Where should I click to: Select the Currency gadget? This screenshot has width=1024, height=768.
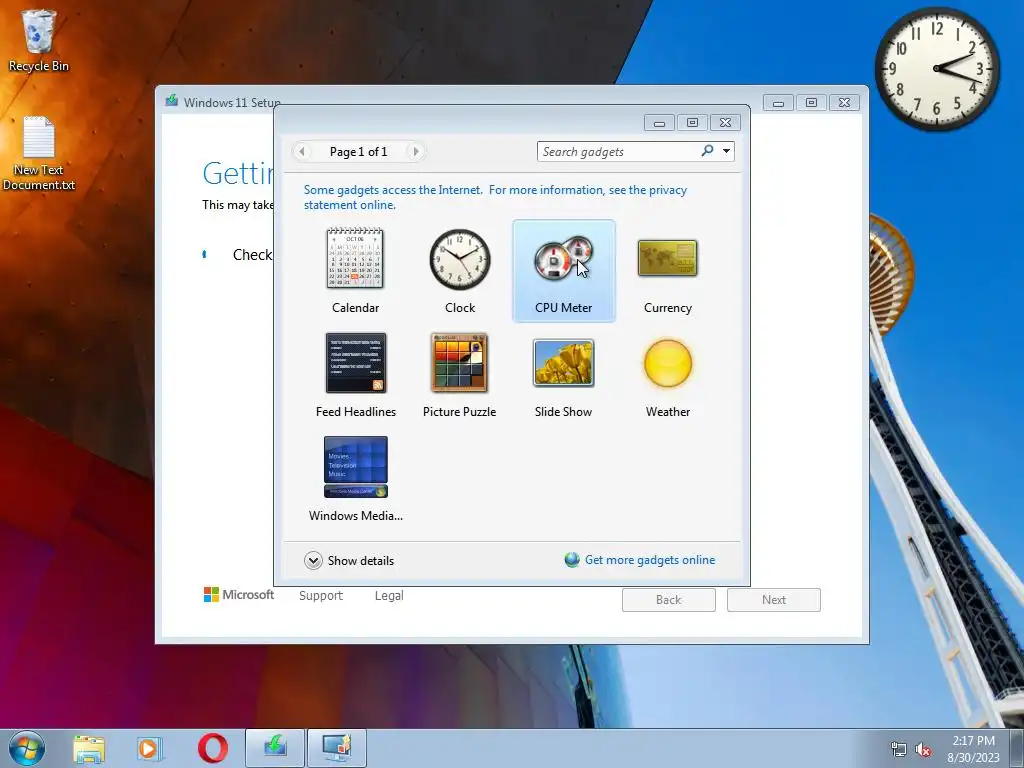point(667,271)
